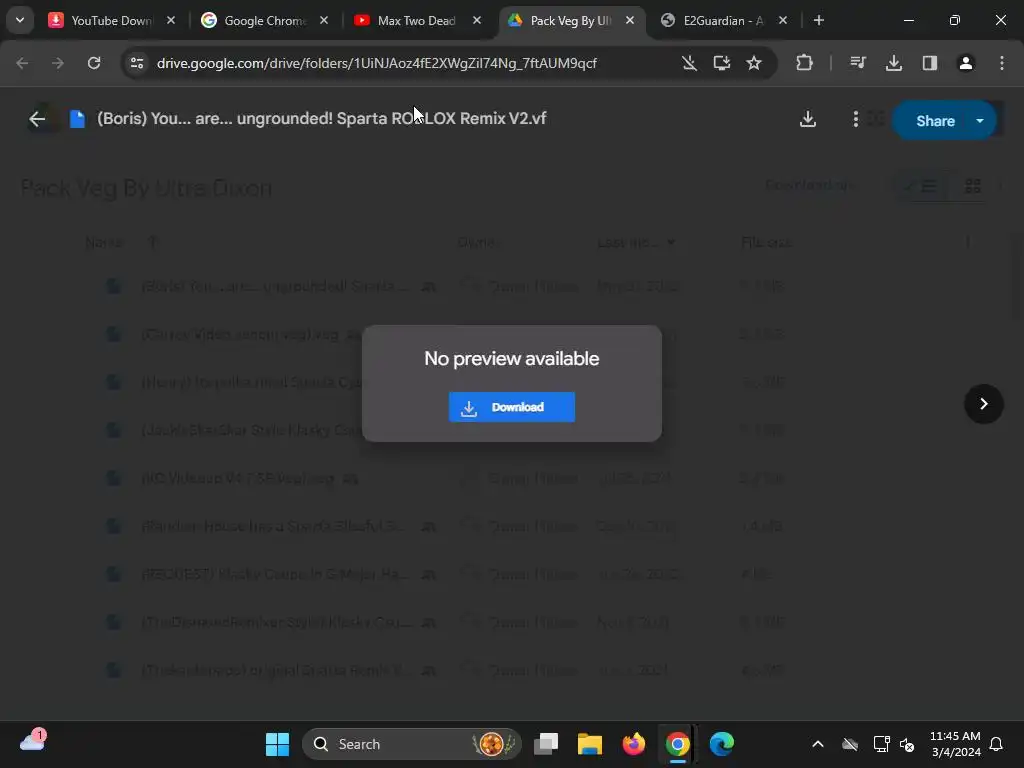The height and width of the screenshot is (768, 1024).
Task: Click the Share button
Action: coord(935,121)
